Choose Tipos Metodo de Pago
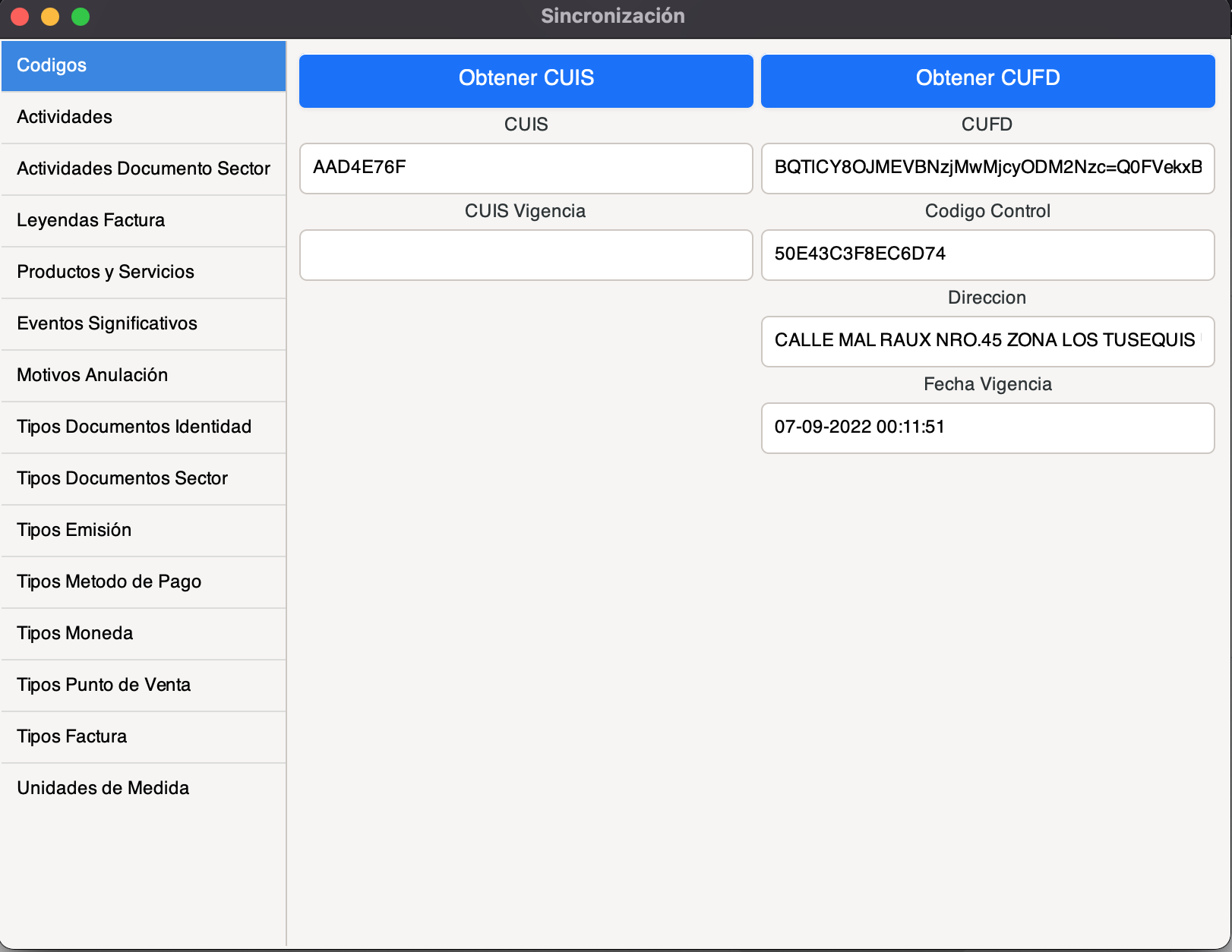 coord(143,582)
